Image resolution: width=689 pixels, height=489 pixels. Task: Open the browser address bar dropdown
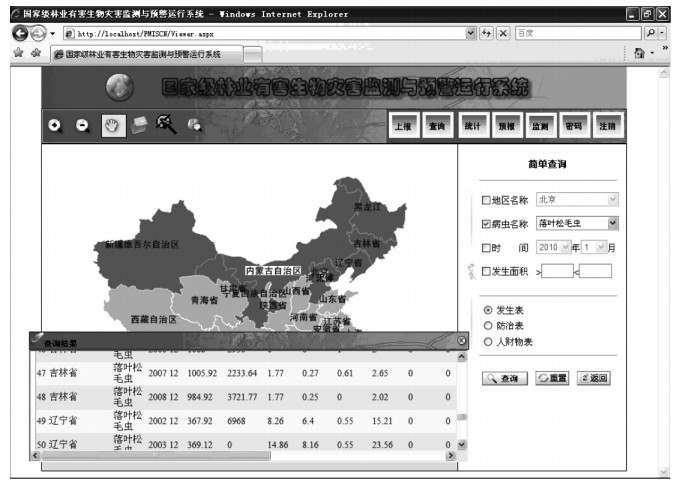pyautogui.click(x=472, y=34)
